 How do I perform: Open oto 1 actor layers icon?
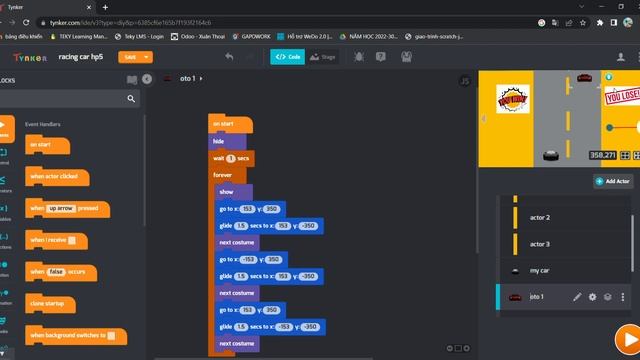click(608, 297)
